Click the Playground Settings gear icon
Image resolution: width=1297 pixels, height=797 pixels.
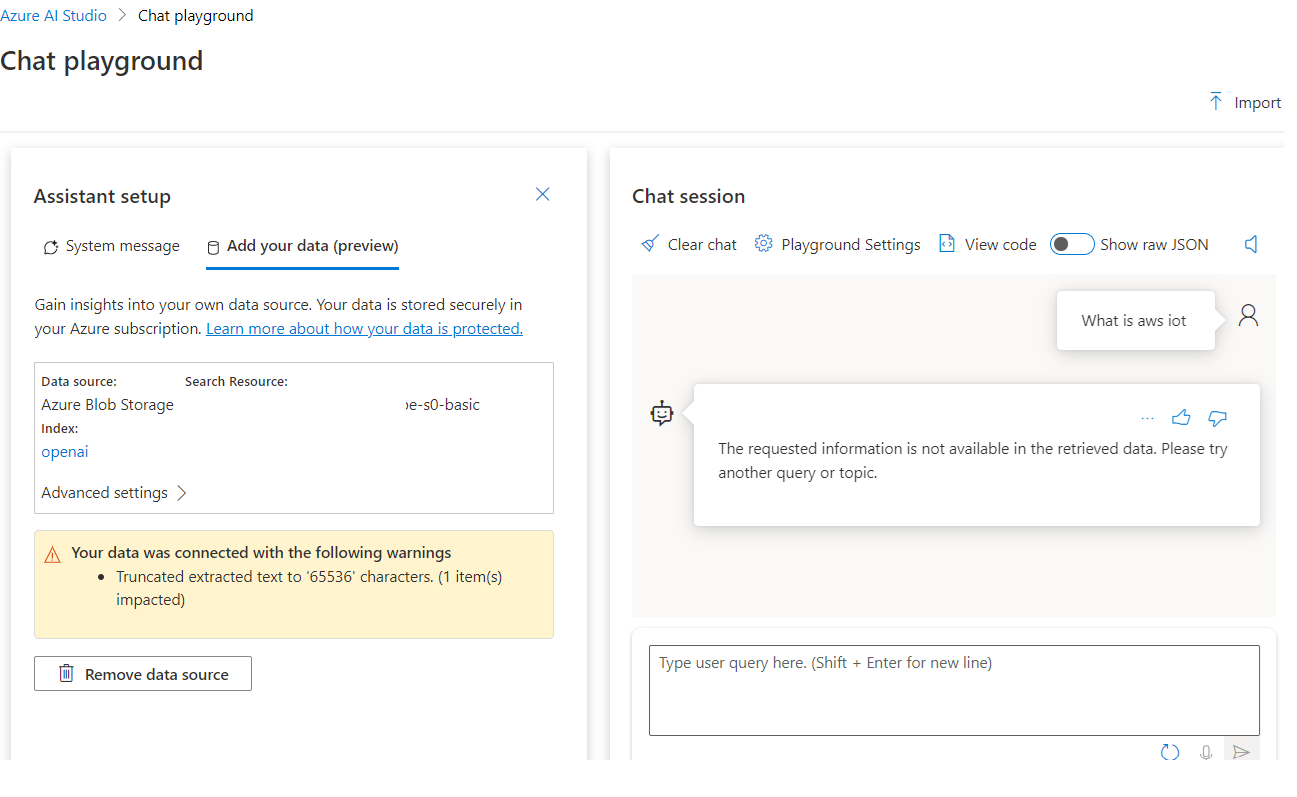point(764,244)
